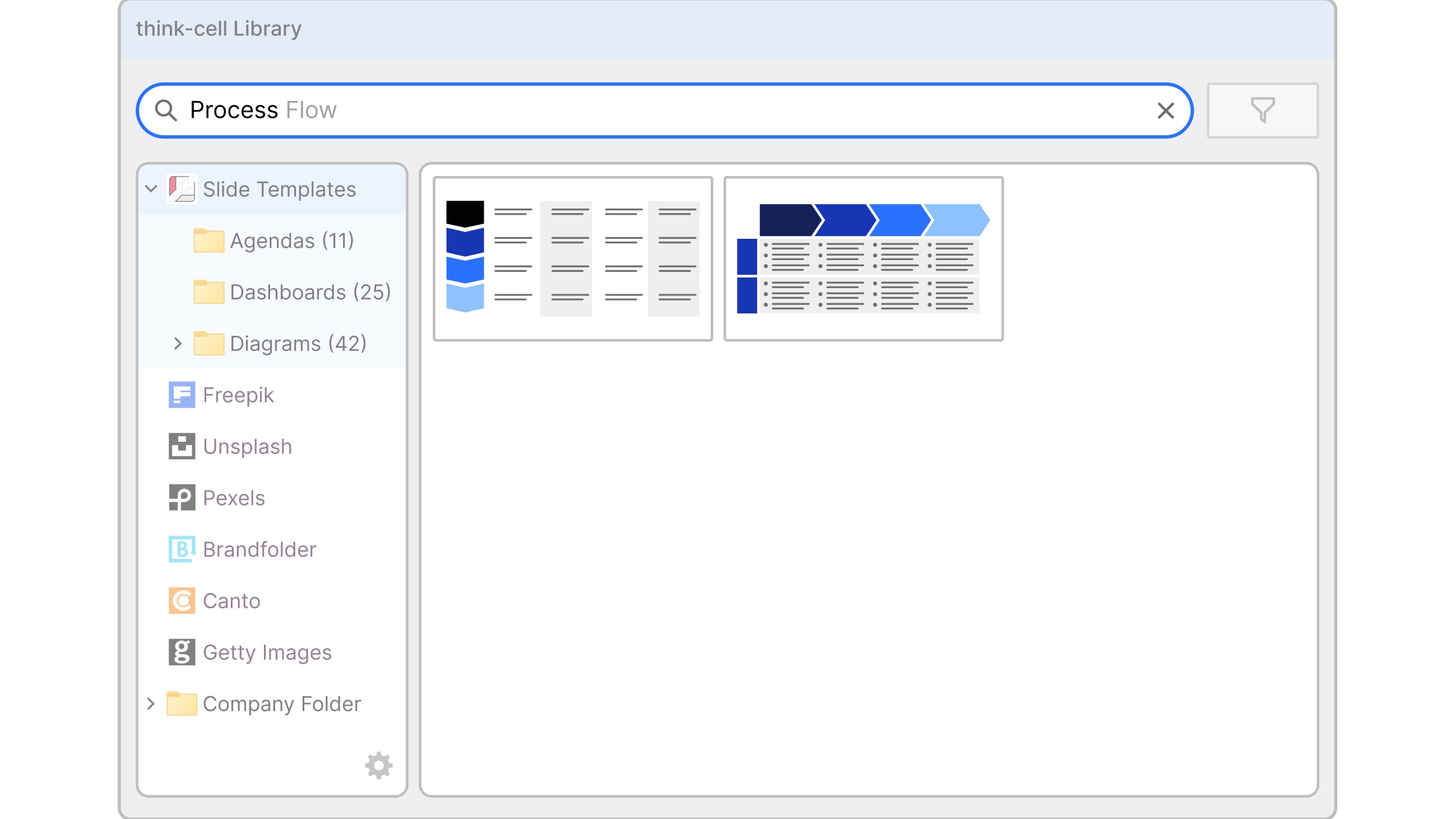Open the Agendas (11) folder
This screenshot has width=1456, height=819.
291,240
